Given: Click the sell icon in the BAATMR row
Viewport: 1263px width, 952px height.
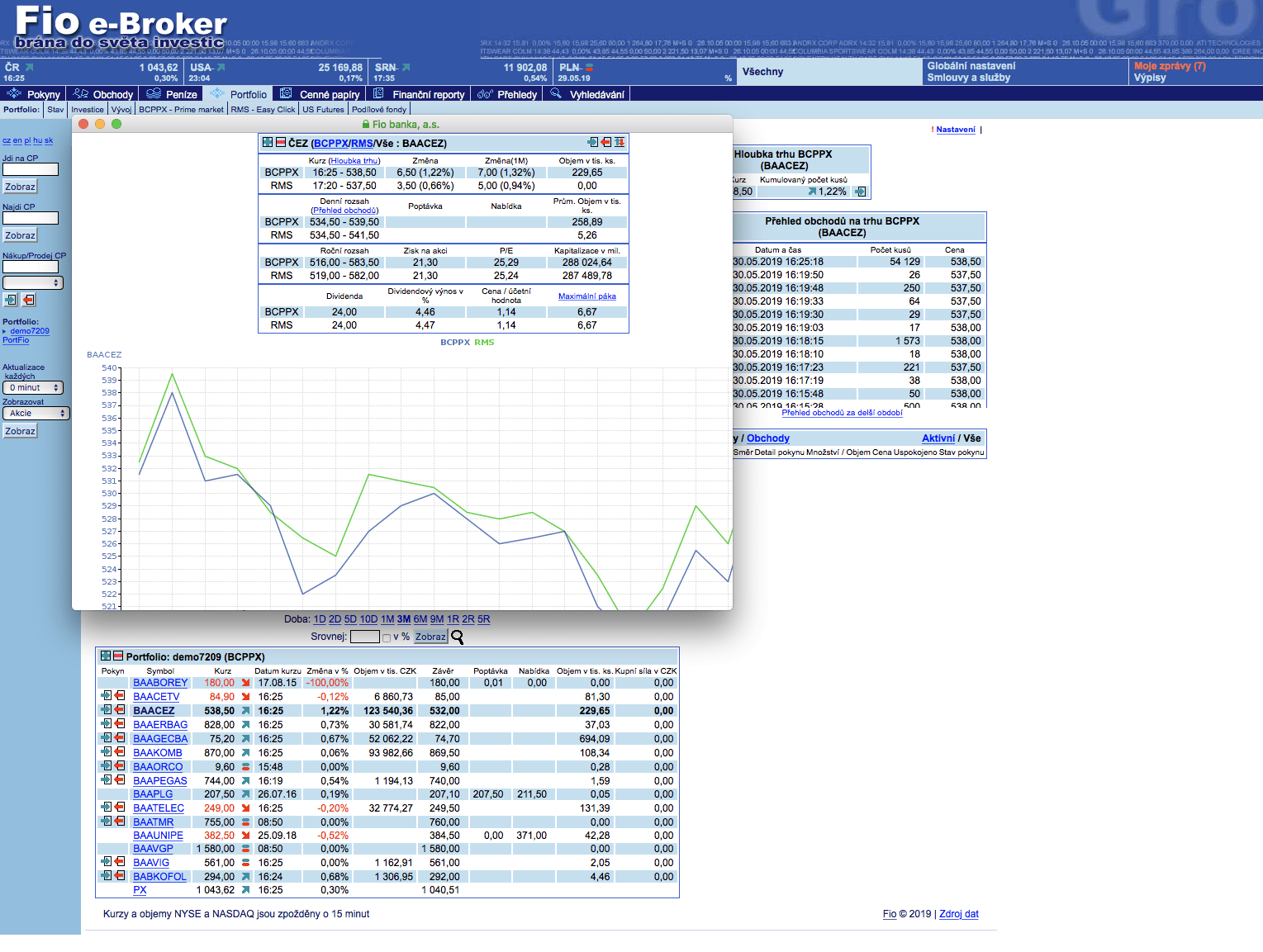Looking at the screenshot, I should [120, 822].
